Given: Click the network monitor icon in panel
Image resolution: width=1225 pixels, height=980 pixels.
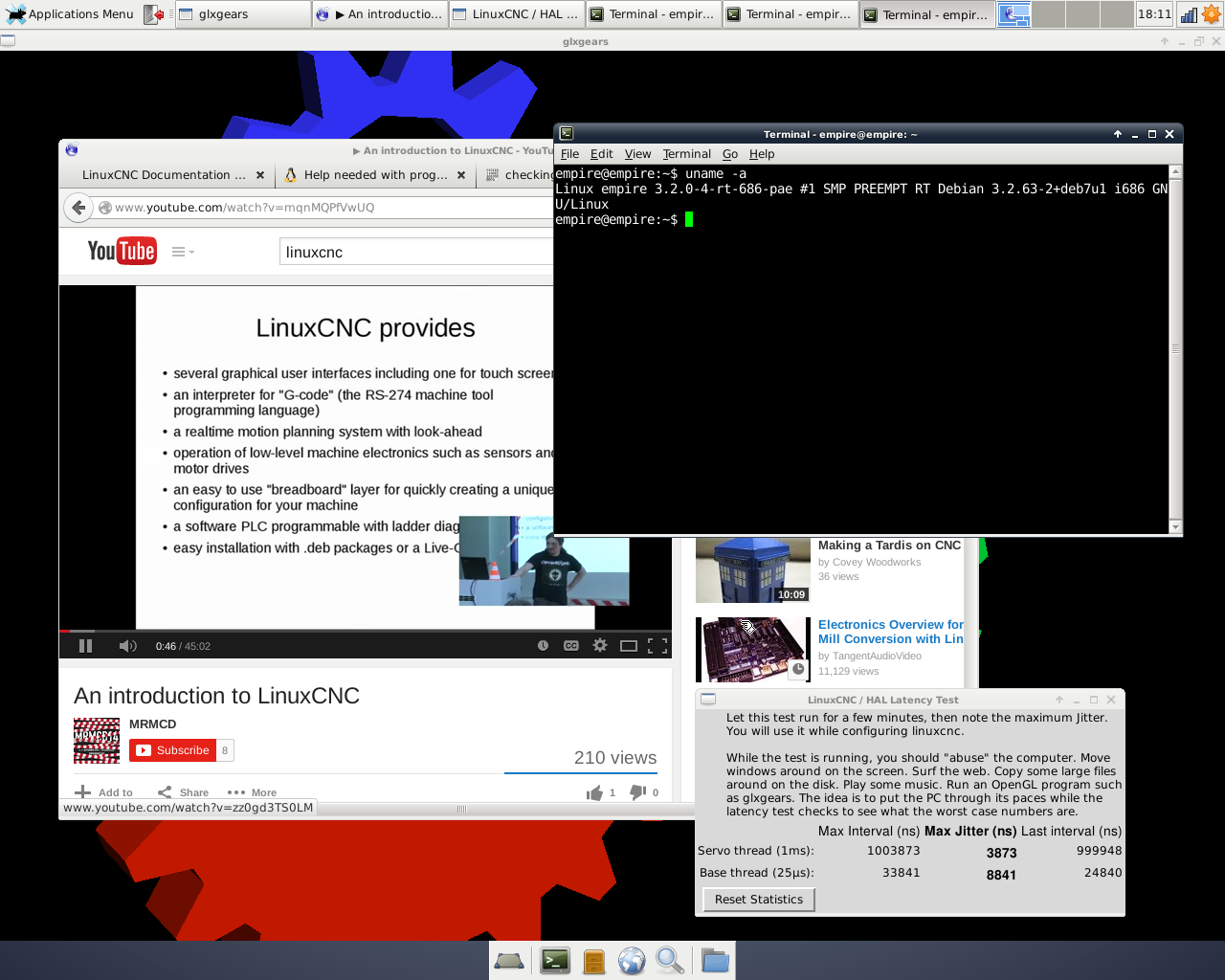Looking at the screenshot, I should (1188, 14).
